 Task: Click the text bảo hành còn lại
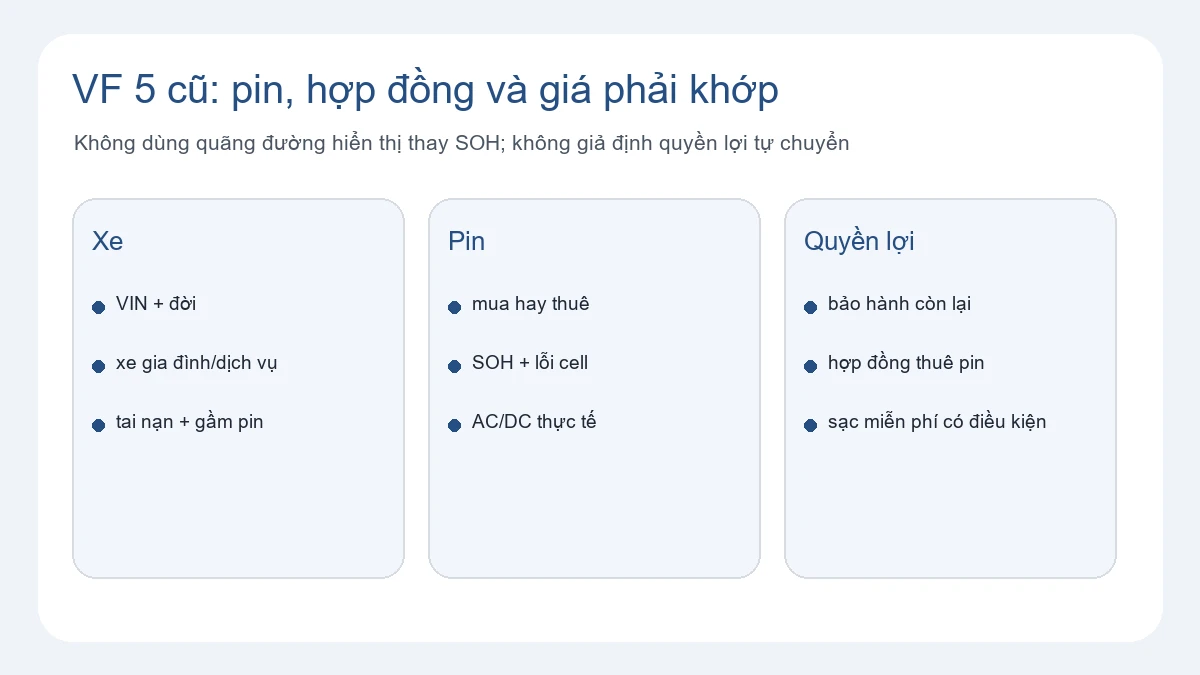tap(899, 304)
